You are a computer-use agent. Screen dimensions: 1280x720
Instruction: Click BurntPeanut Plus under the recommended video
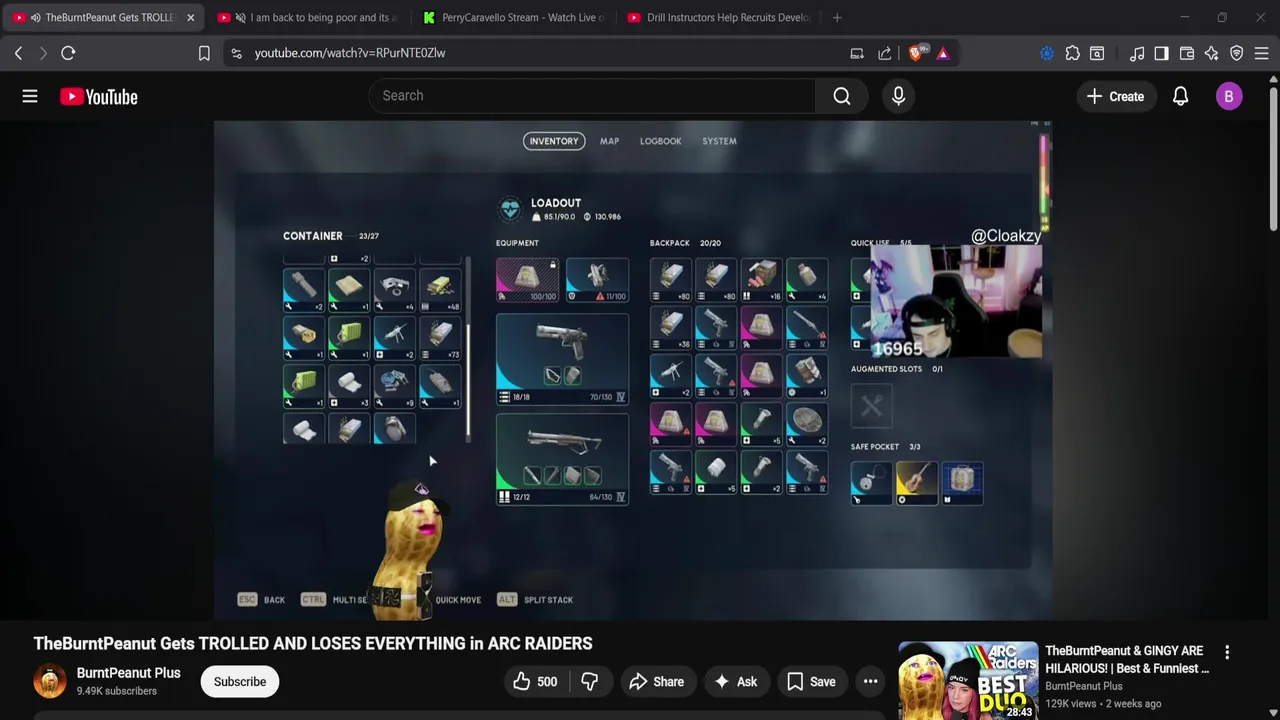(x=1084, y=686)
